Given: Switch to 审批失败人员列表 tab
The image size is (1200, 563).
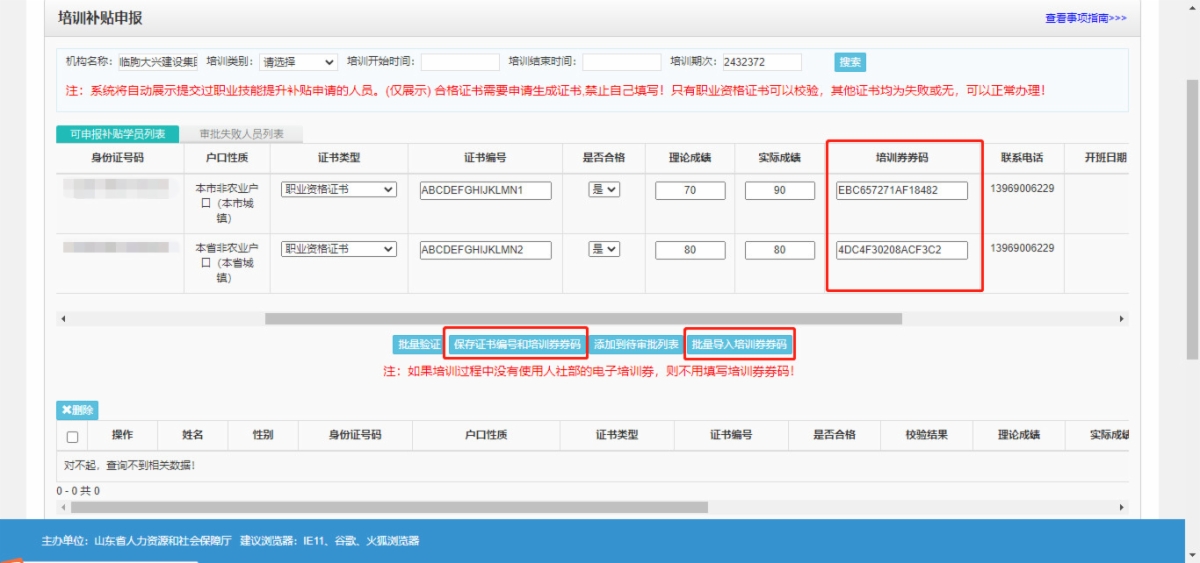Looking at the screenshot, I should coord(241,134).
